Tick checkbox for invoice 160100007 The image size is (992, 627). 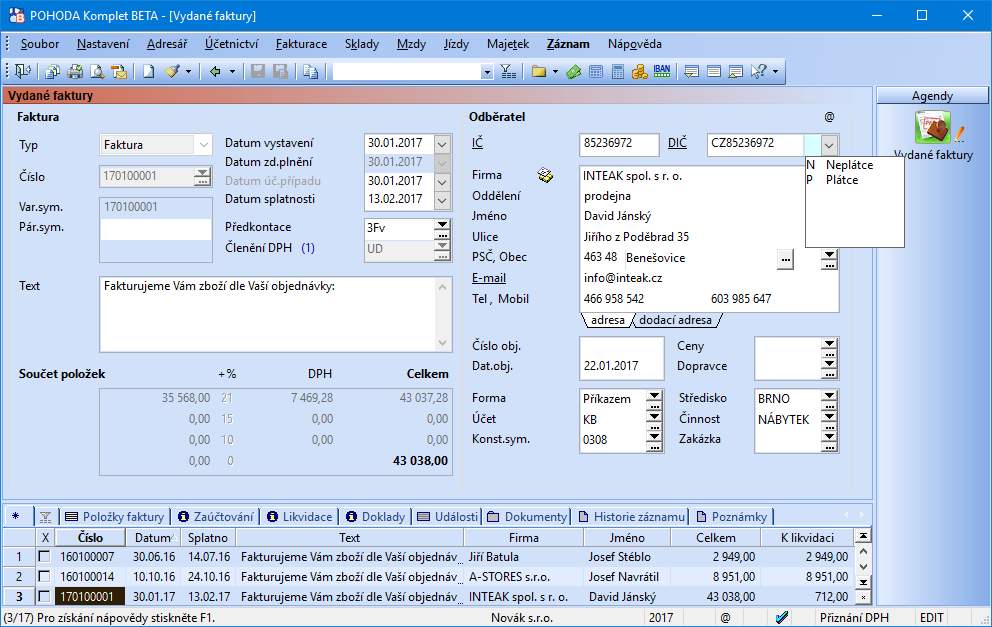click(x=44, y=557)
